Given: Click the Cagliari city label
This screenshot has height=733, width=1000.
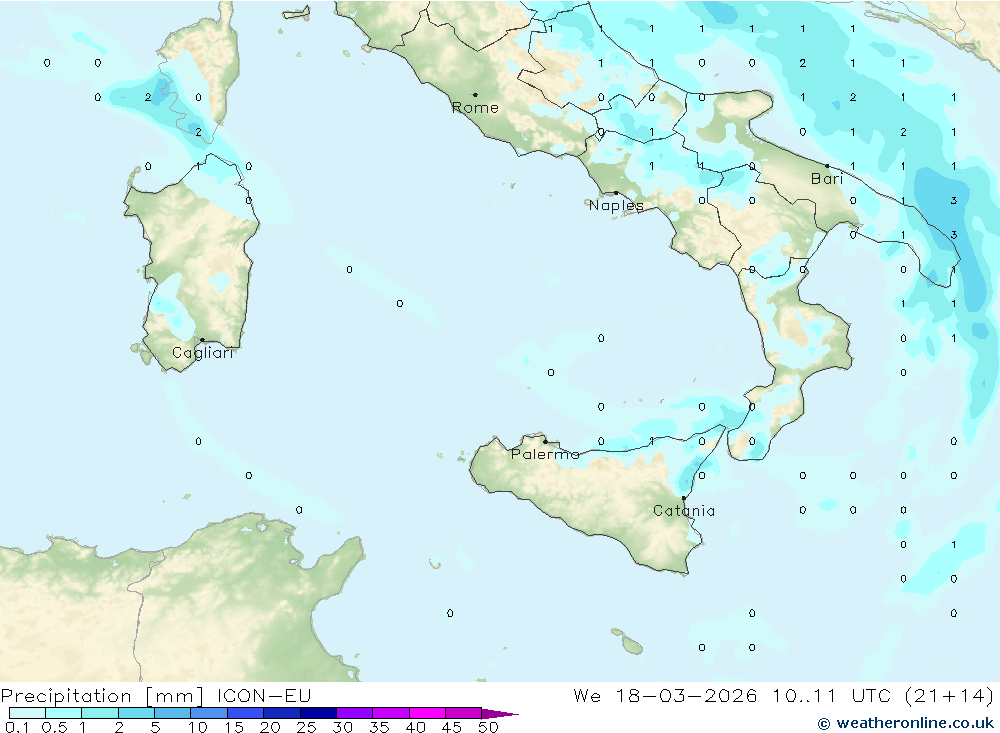Looking at the screenshot, I should coord(203,353).
